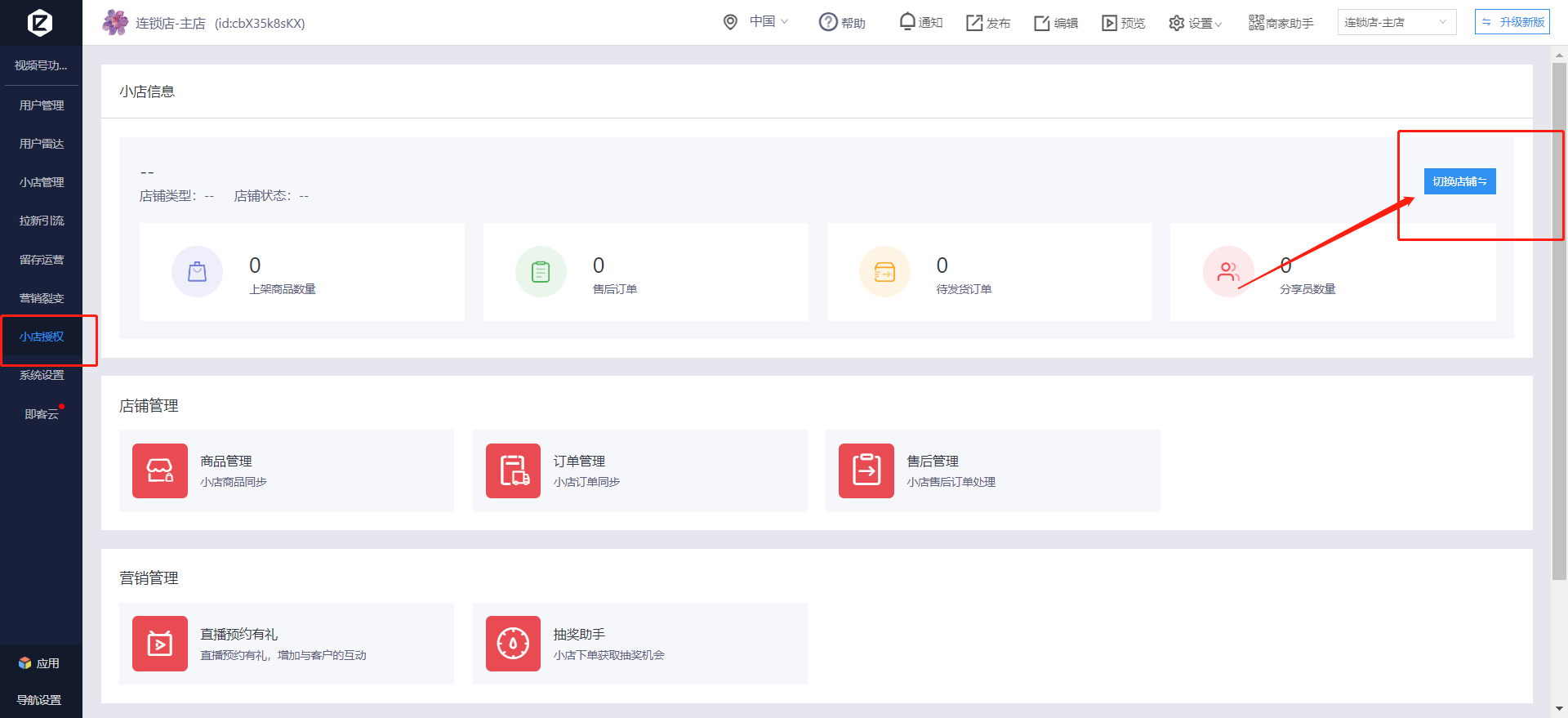Click the app logo in the sidebar
This screenshot has height=718, width=1568.
pyautogui.click(x=40, y=22)
